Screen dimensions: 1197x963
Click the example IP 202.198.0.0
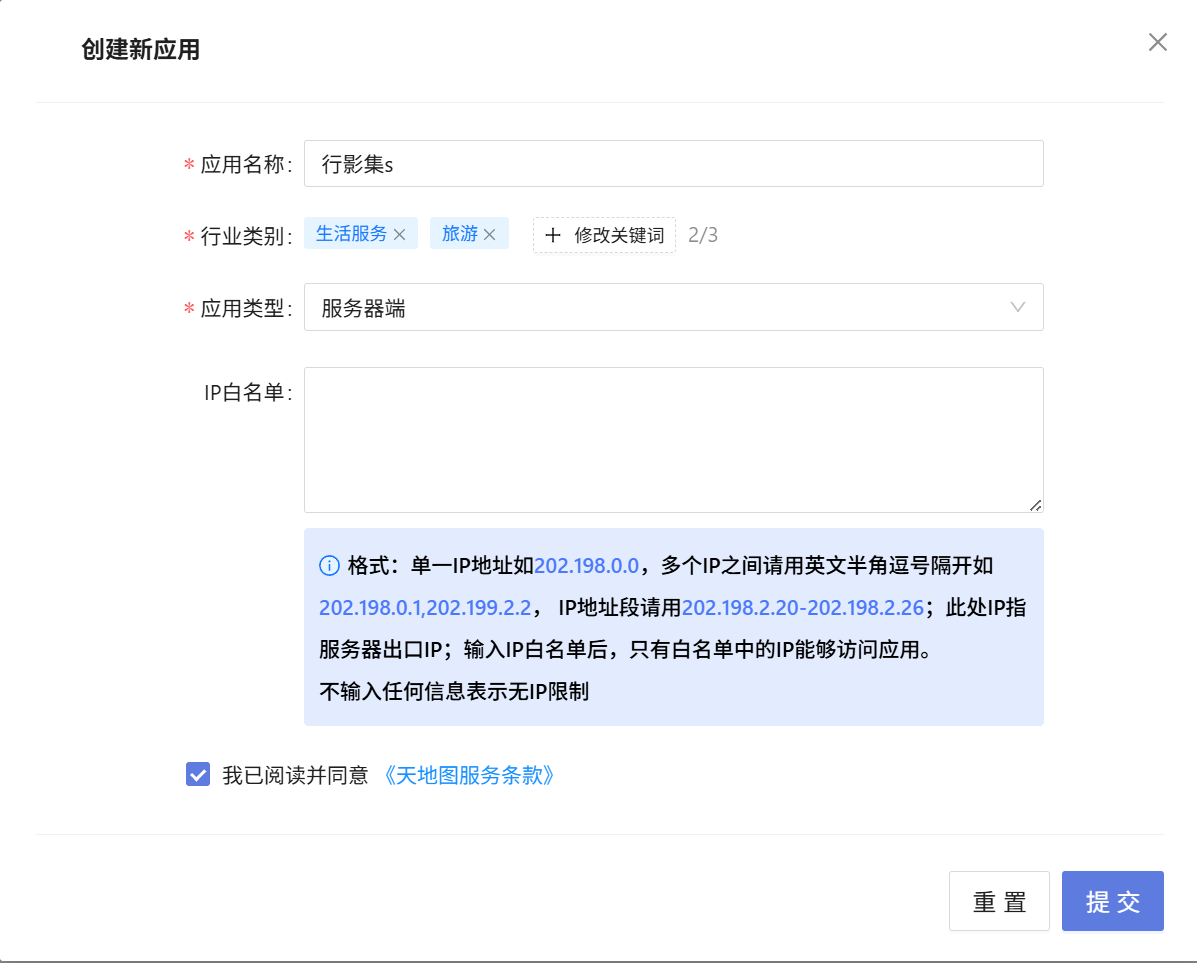(x=586, y=566)
